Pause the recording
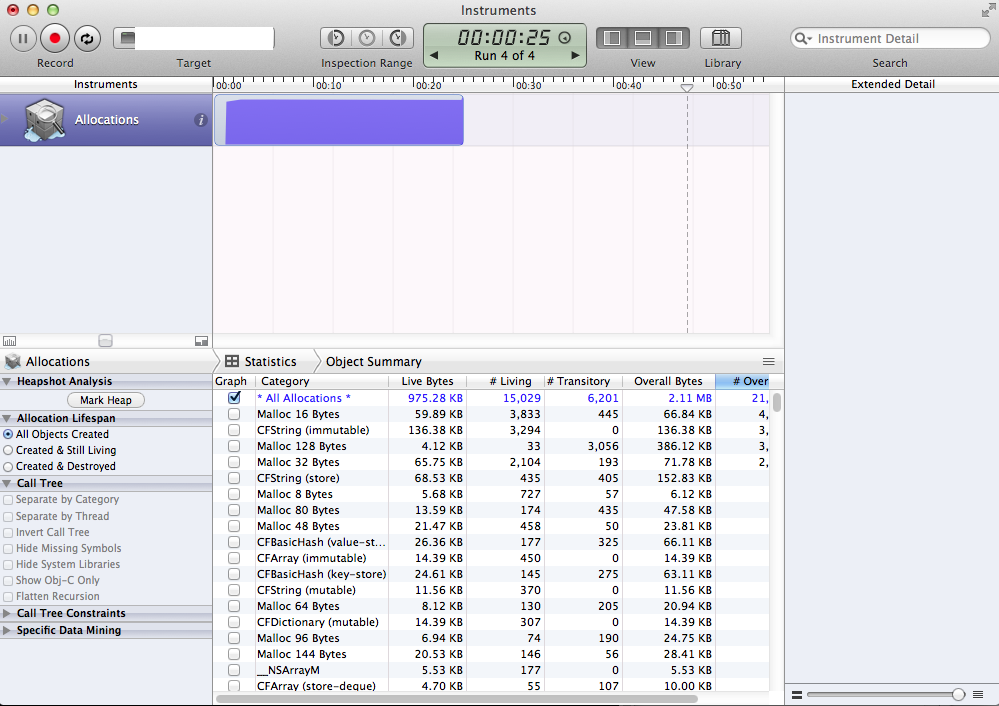This screenshot has height=706, width=999. click(x=23, y=38)
